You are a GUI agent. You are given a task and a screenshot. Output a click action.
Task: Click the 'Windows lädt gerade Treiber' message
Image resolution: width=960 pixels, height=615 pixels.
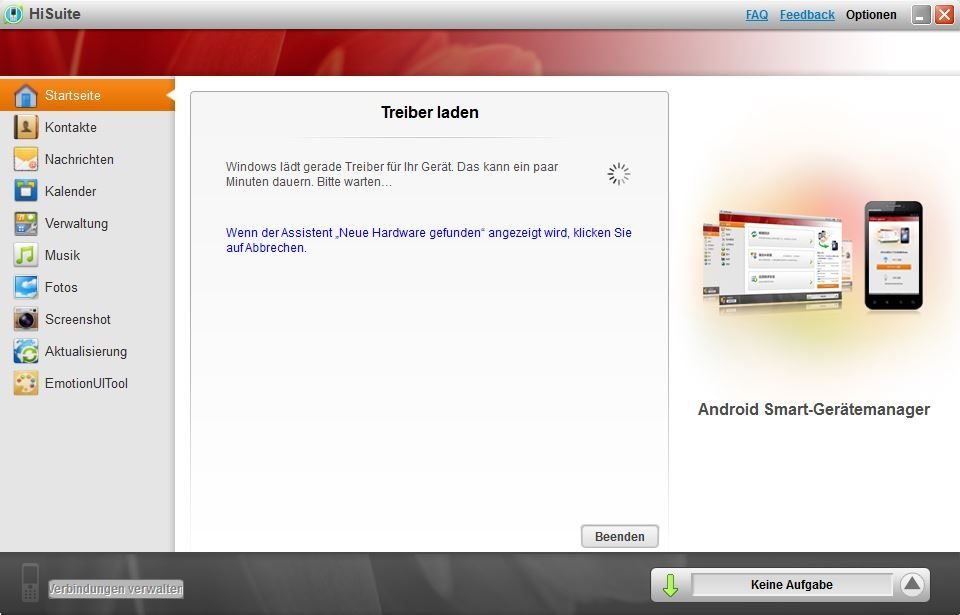tap(392, 174)
